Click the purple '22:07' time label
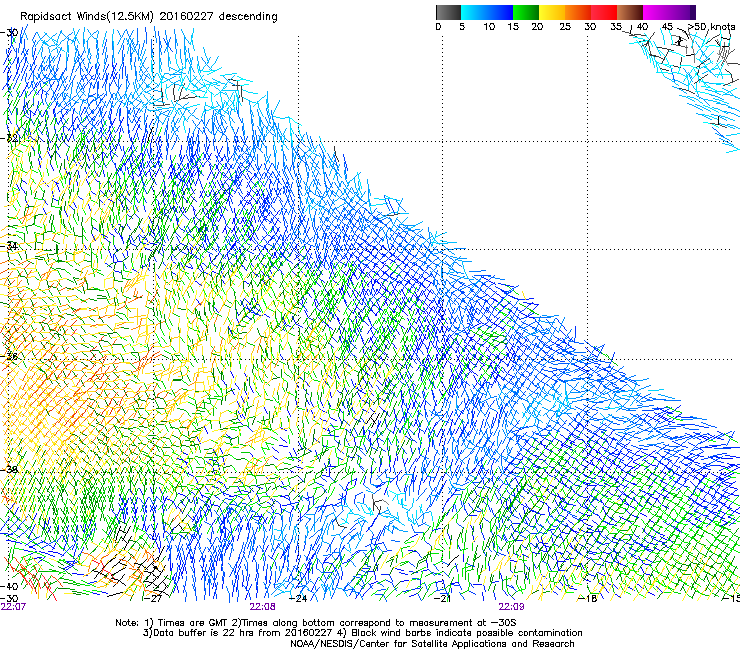Viewport: 740px width, 650px height. (13, 607)
